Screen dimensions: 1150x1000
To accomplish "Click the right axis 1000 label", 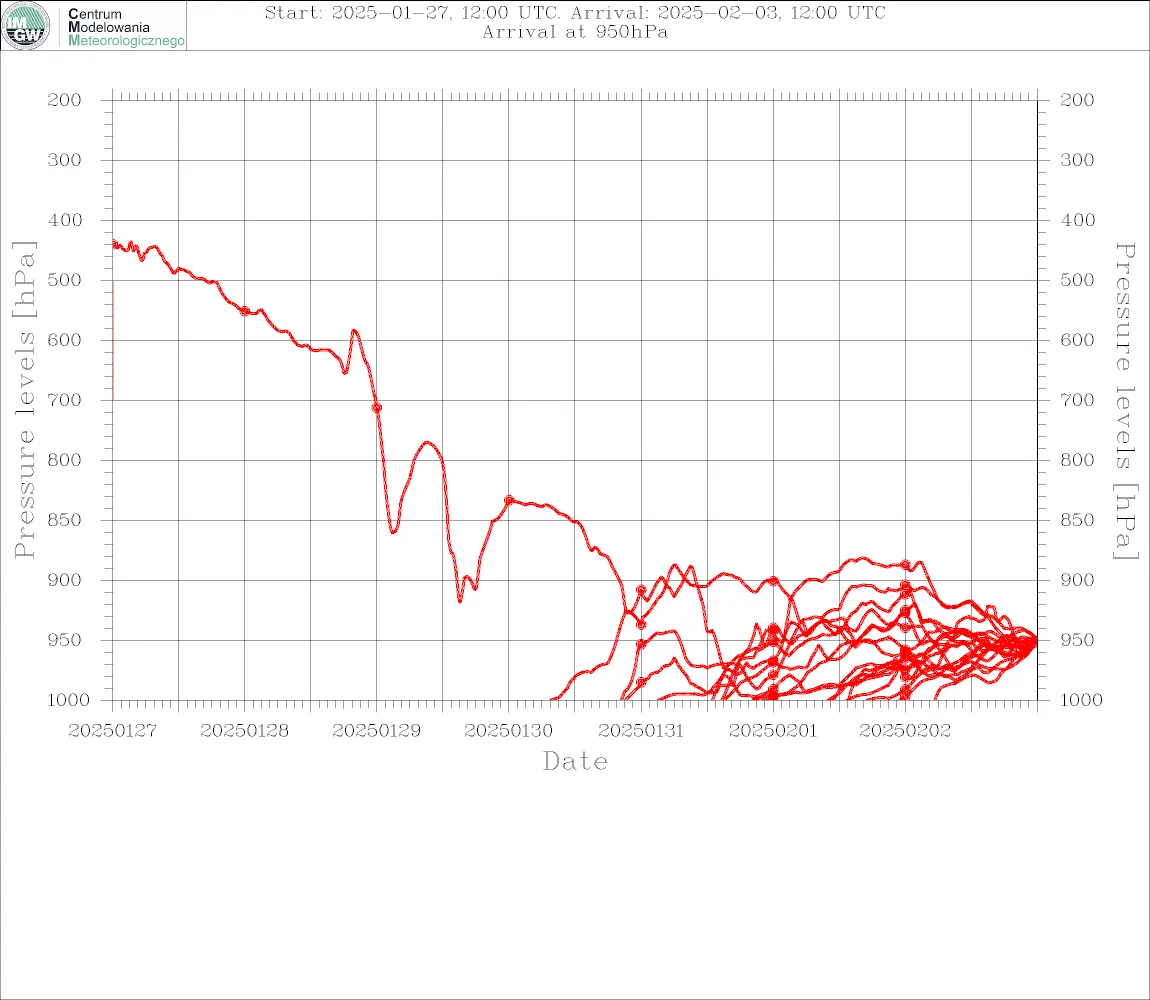I will click(1082, 700).
